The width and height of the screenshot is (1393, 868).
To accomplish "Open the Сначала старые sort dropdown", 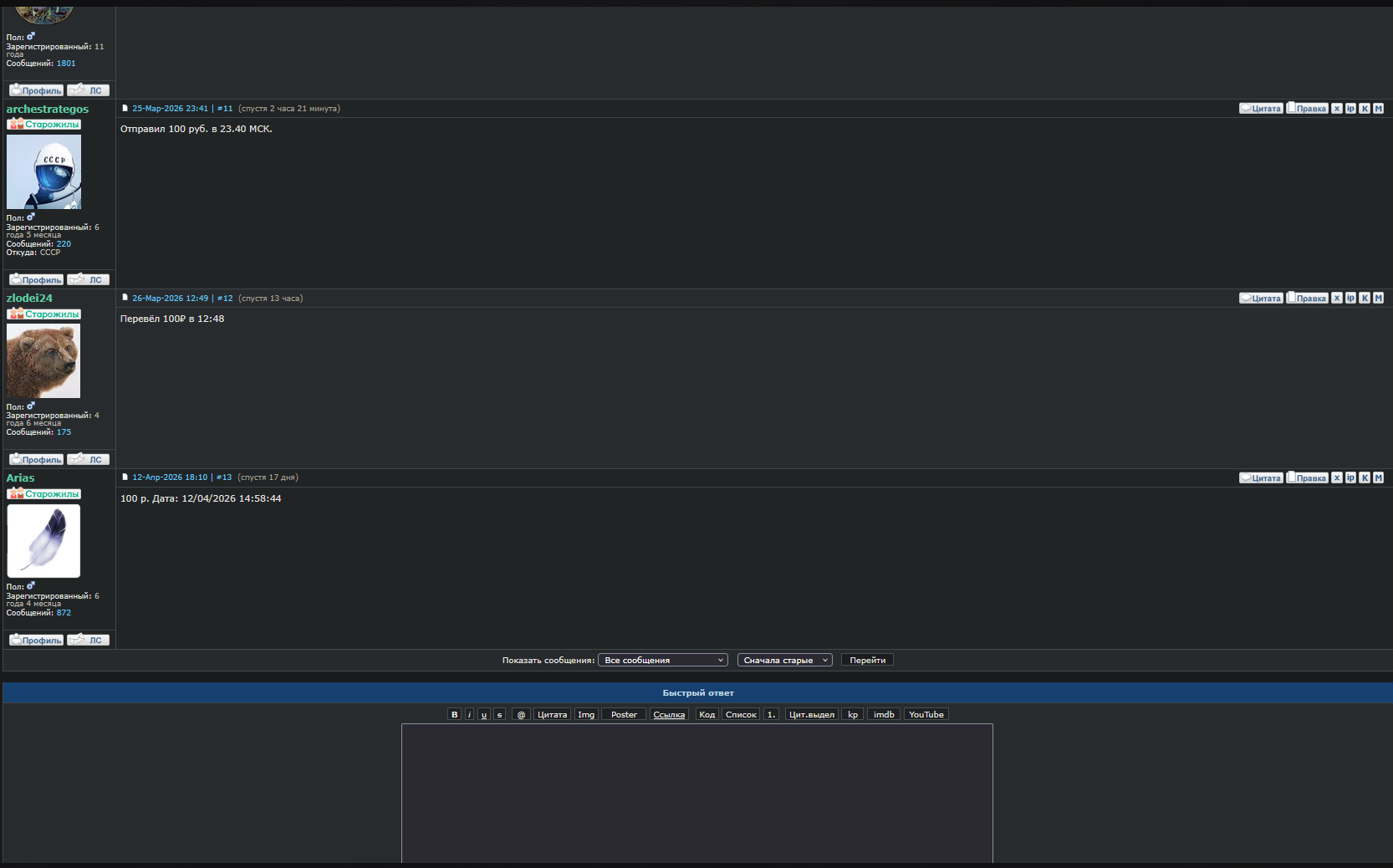I will point(785,660).
